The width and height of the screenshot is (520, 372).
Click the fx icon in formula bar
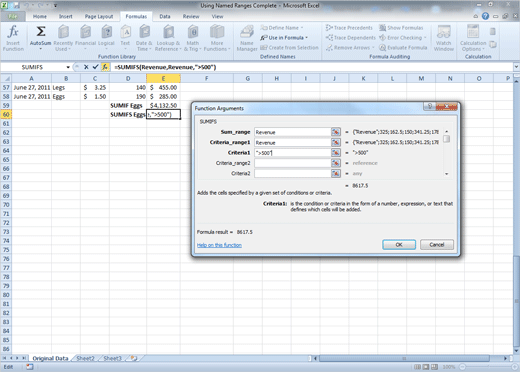click(105, 67)
